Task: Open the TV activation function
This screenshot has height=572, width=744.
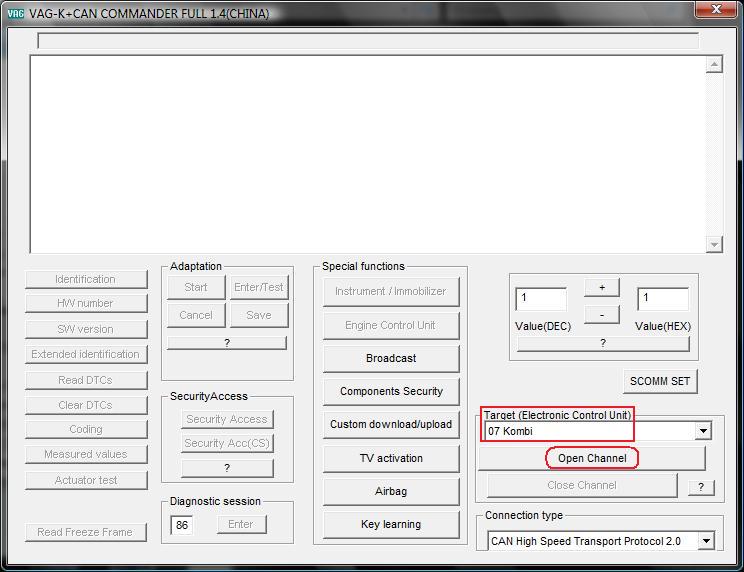Action: pyautogui.click(x=391, y=458)
